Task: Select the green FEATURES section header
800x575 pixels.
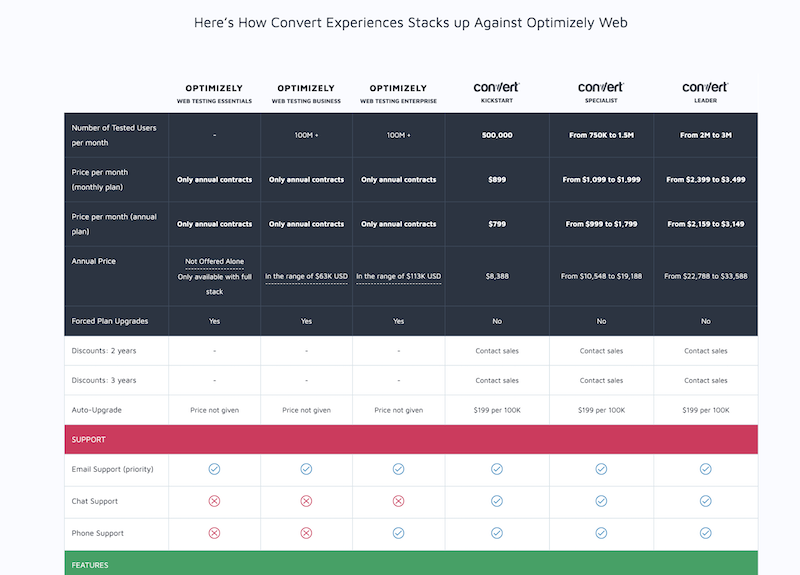Action: click(411, 563)
